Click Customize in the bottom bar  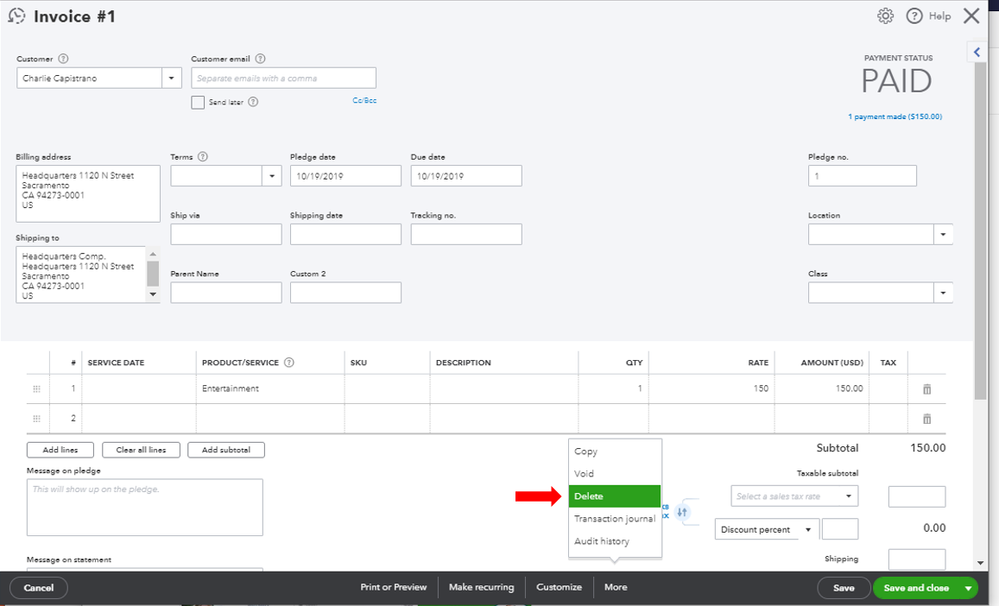(x=559, y=587)
